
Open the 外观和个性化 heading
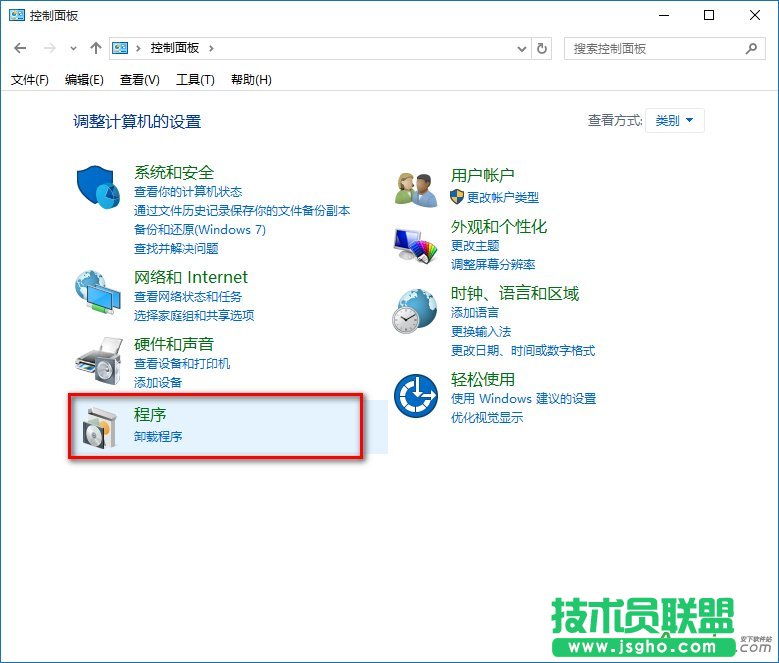499,226
